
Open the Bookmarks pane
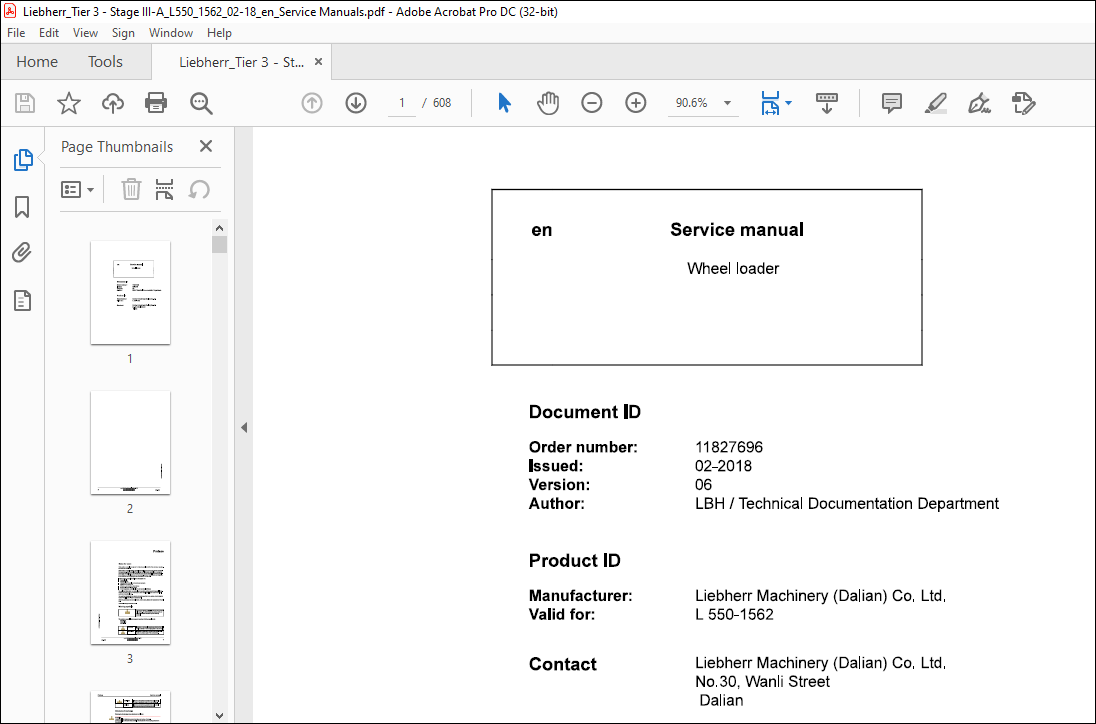(x=22, y=207)
